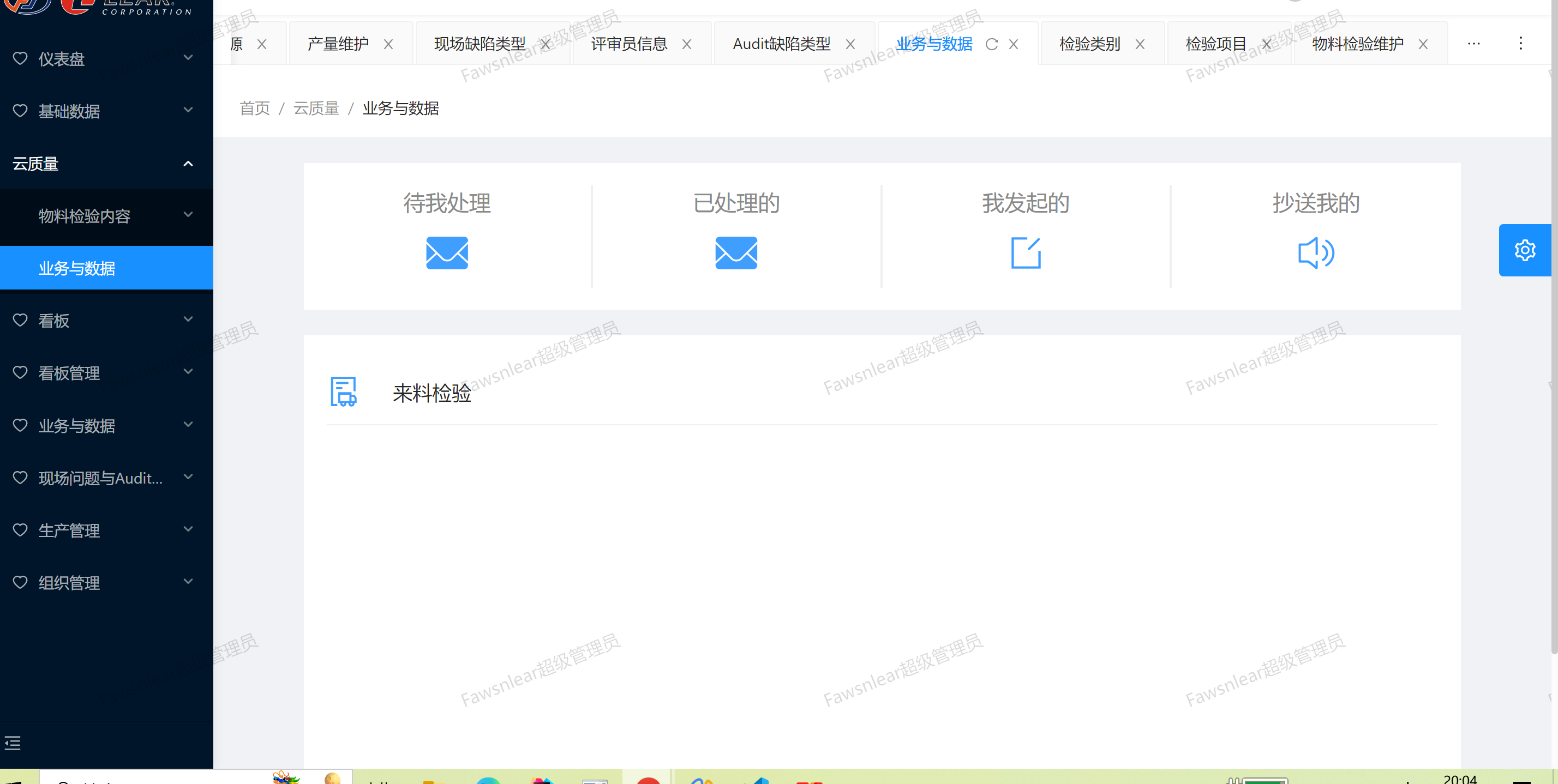This screenshot has width=1558, height=784.
Task: Click the taskbar clock showing 20:04
Action: pos(1460,779)
